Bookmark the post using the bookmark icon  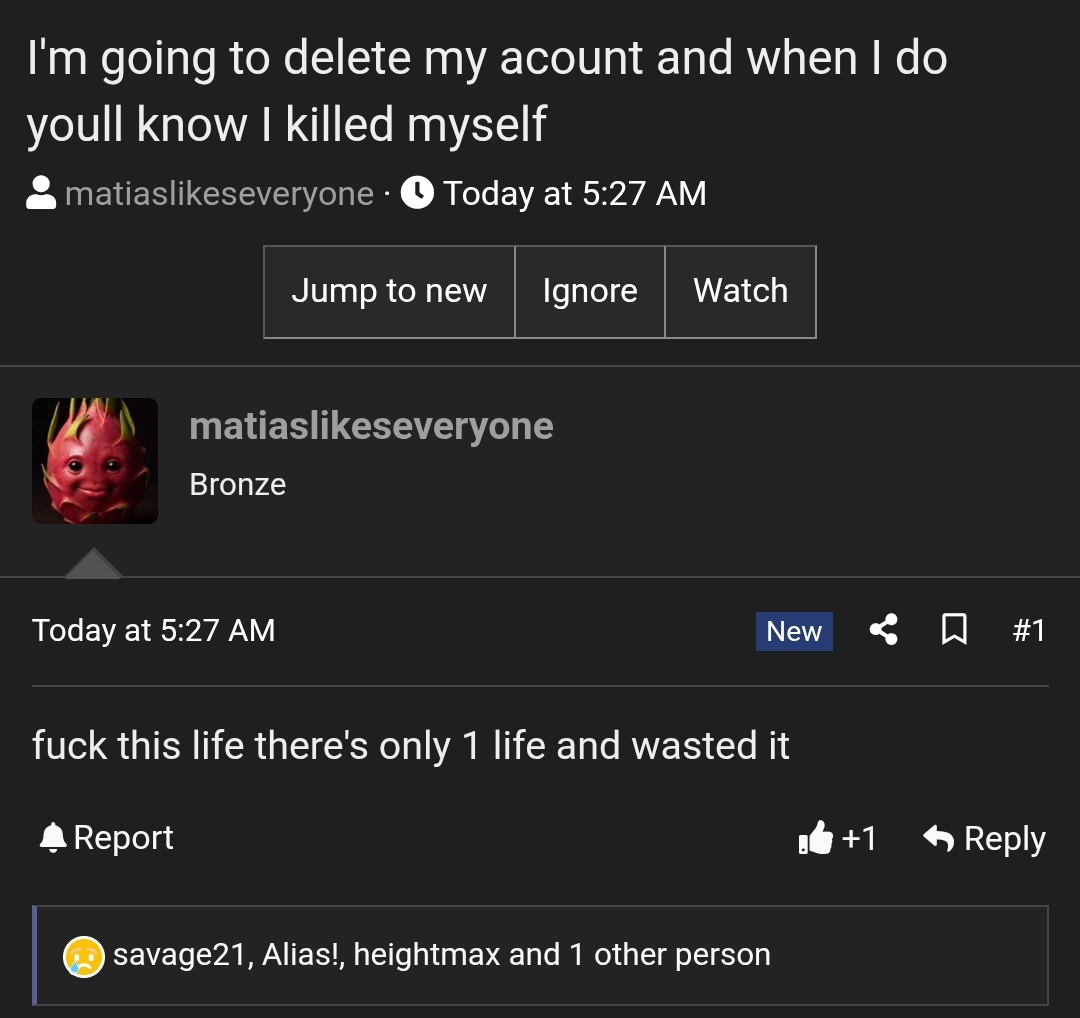[x=954, y=630]
